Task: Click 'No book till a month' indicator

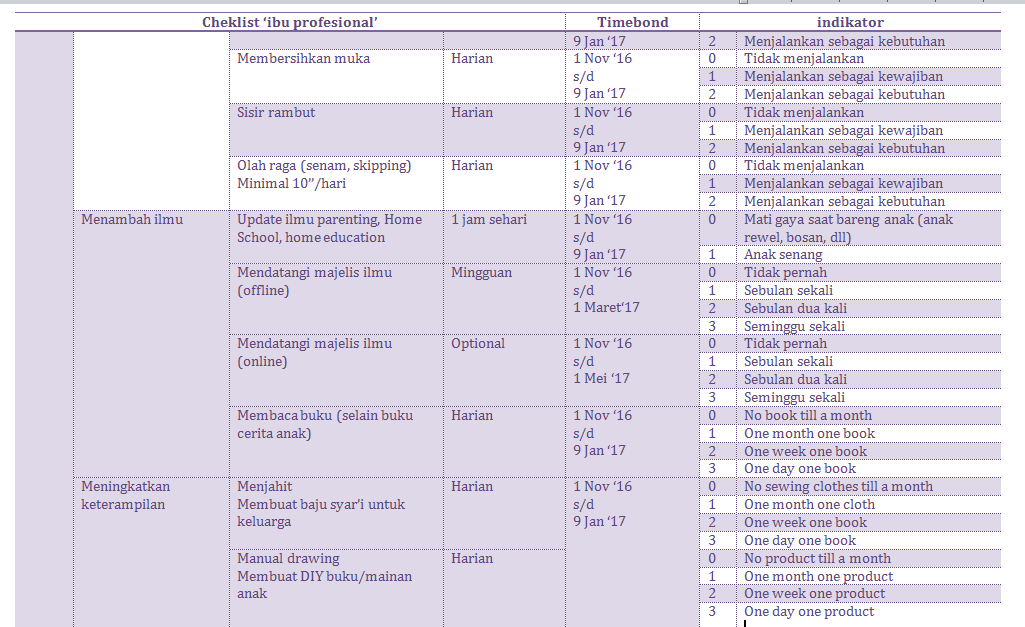Action: (x=808, y=416)
